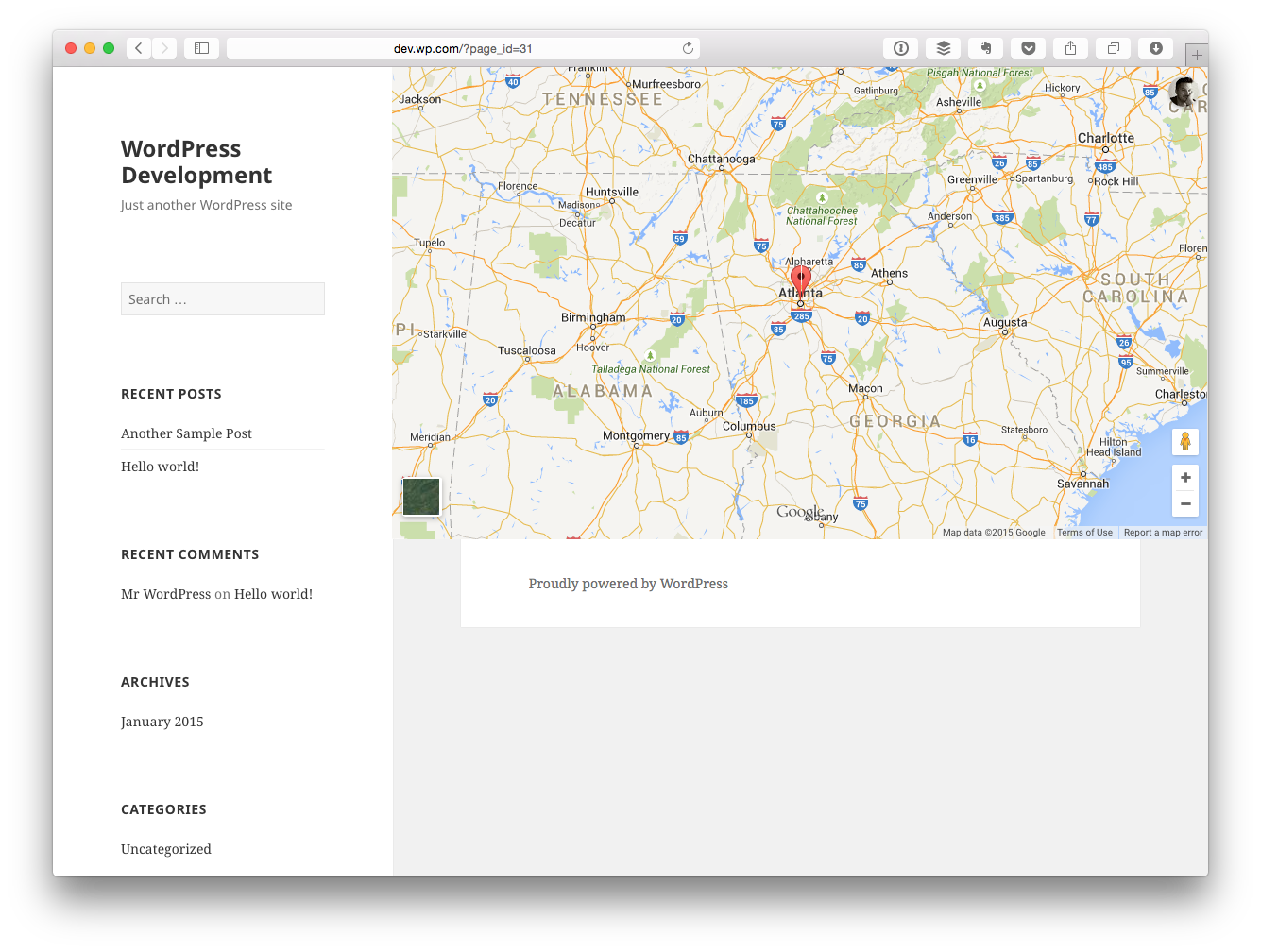Select the Uncategorized category
1261x952 pixels.
(165, 848)
